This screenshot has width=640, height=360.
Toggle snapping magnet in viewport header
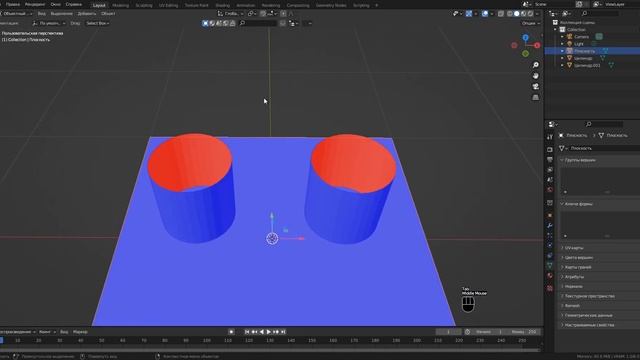click(263, 13)
